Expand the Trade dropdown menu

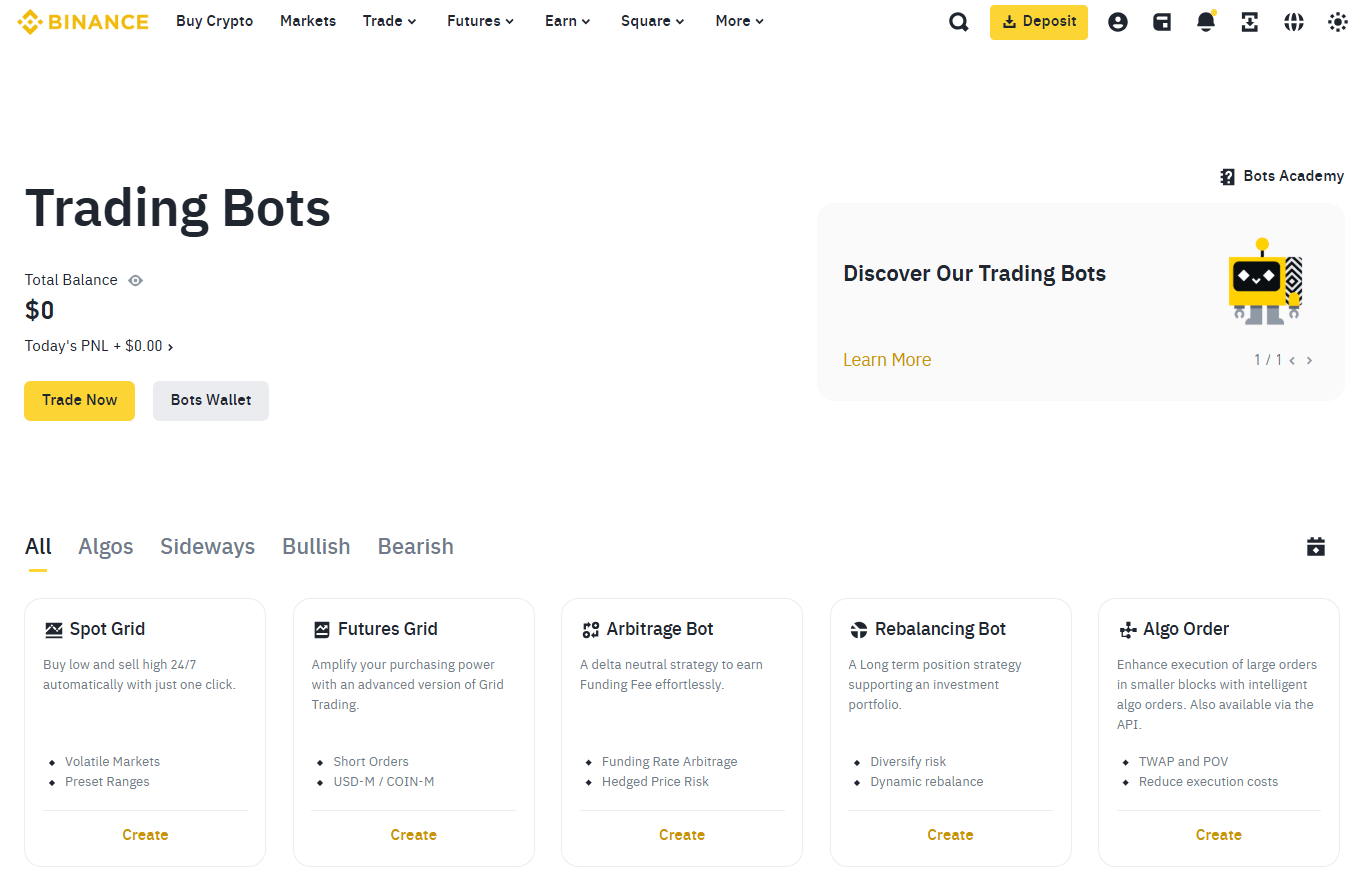tap(389, 21)
